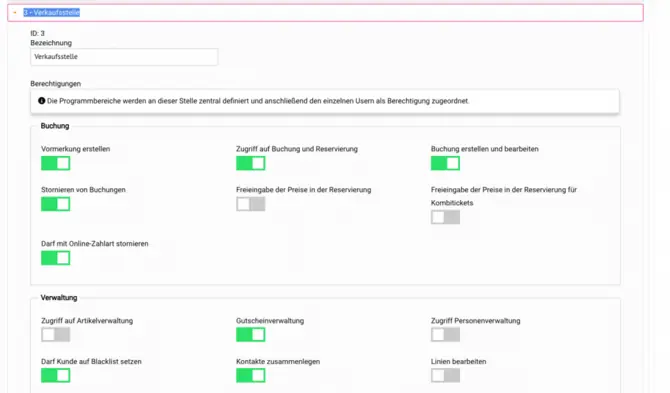Enable Linien bearbeiten switch
Viewport: 670px width, 393px height.
click(x=445, y=375)
